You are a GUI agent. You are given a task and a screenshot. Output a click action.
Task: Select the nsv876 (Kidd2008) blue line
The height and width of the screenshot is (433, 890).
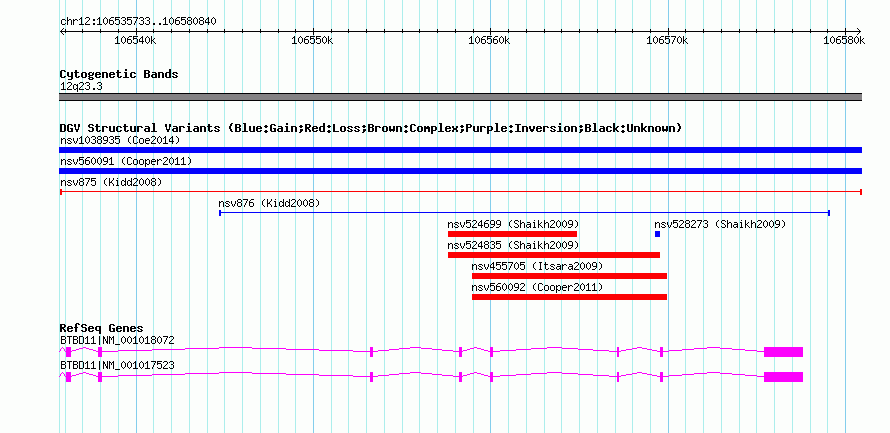coord(524,213)
